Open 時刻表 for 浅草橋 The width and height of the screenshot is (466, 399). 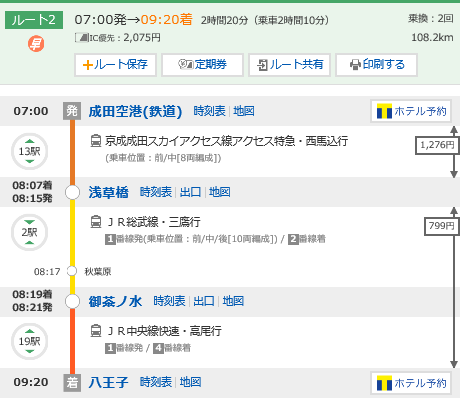coord(156,192)
